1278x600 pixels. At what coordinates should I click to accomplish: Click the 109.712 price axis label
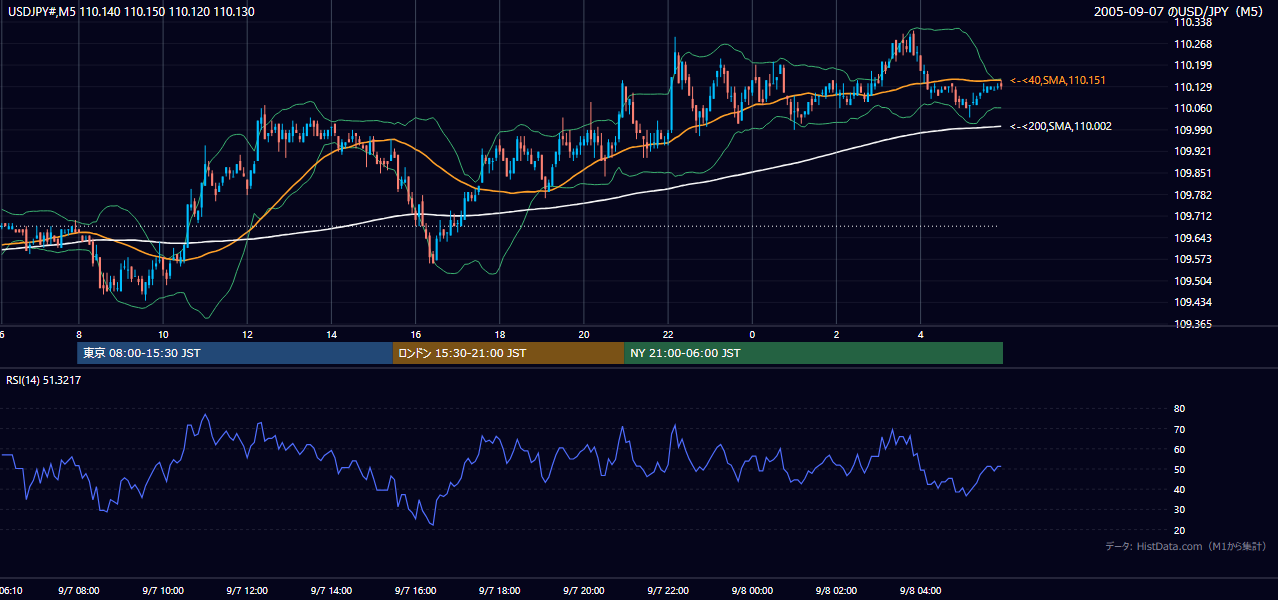click(x=1194, y=216)
